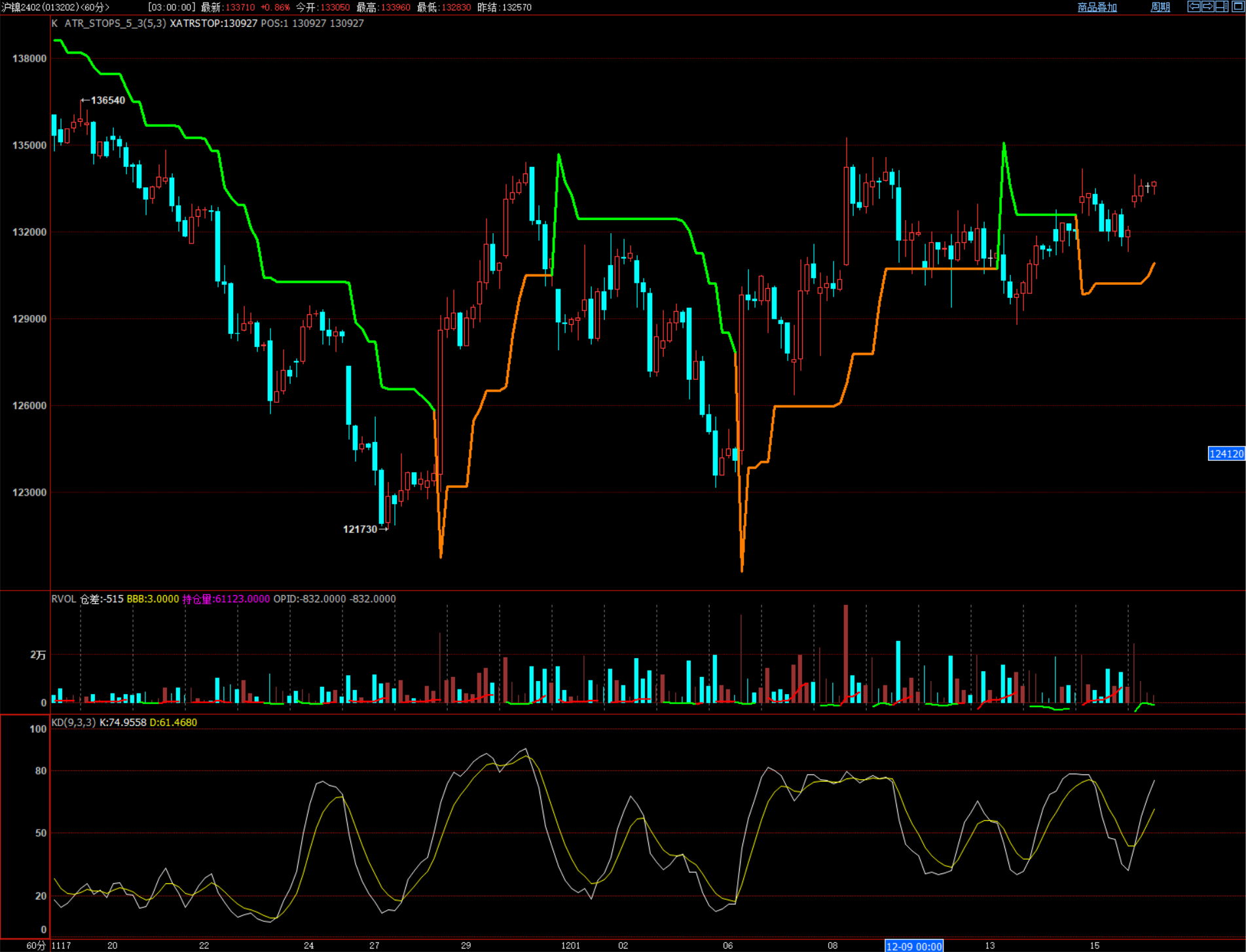Click the left arrow navigation icon
Image resolution: width=1246 pixels, height=952 pixels.
(1194, 7)
